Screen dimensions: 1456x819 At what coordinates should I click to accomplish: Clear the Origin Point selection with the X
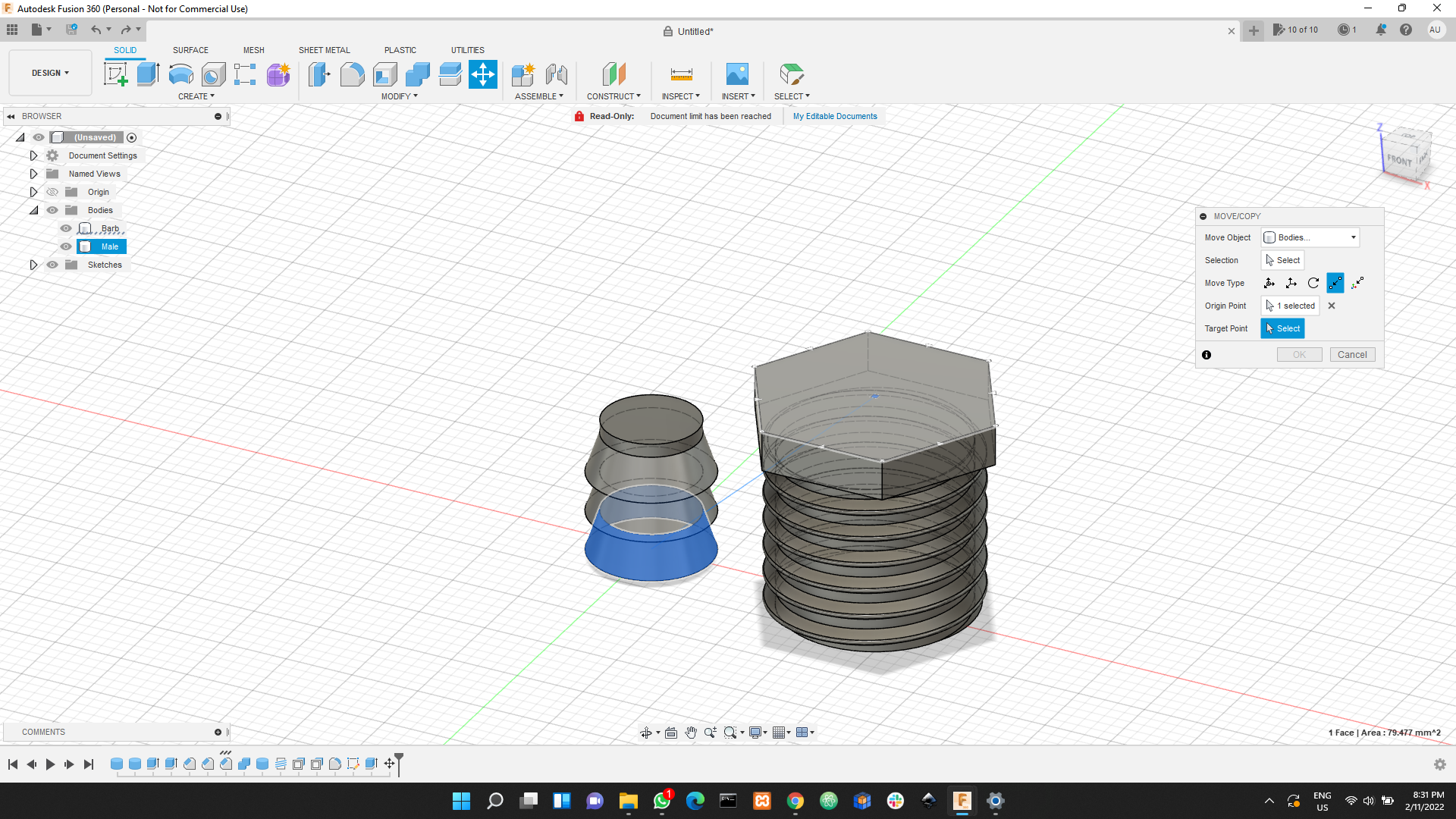pyautogui.click(x=1332, y=306)
